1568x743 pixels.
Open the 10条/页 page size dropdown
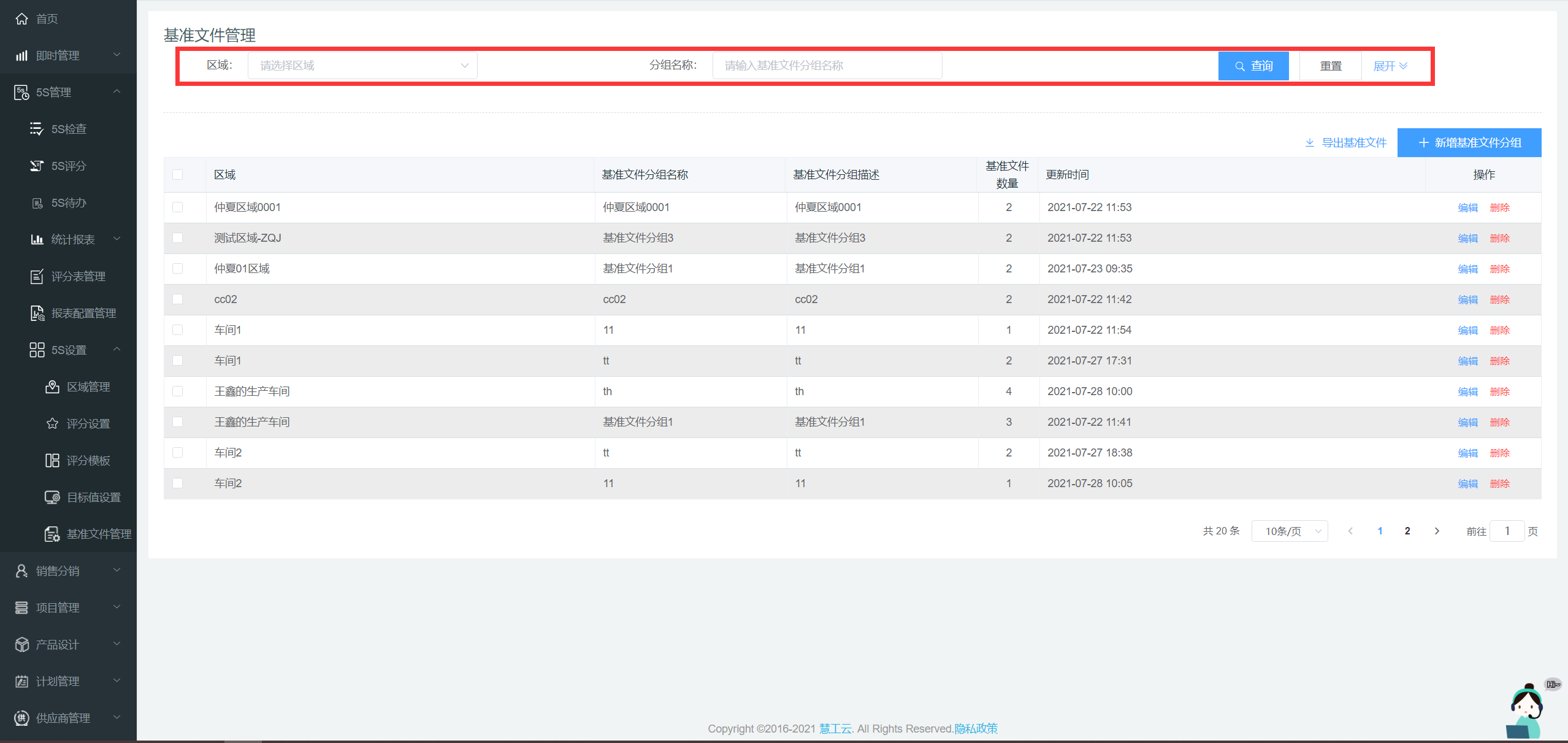pos(1289,531)
